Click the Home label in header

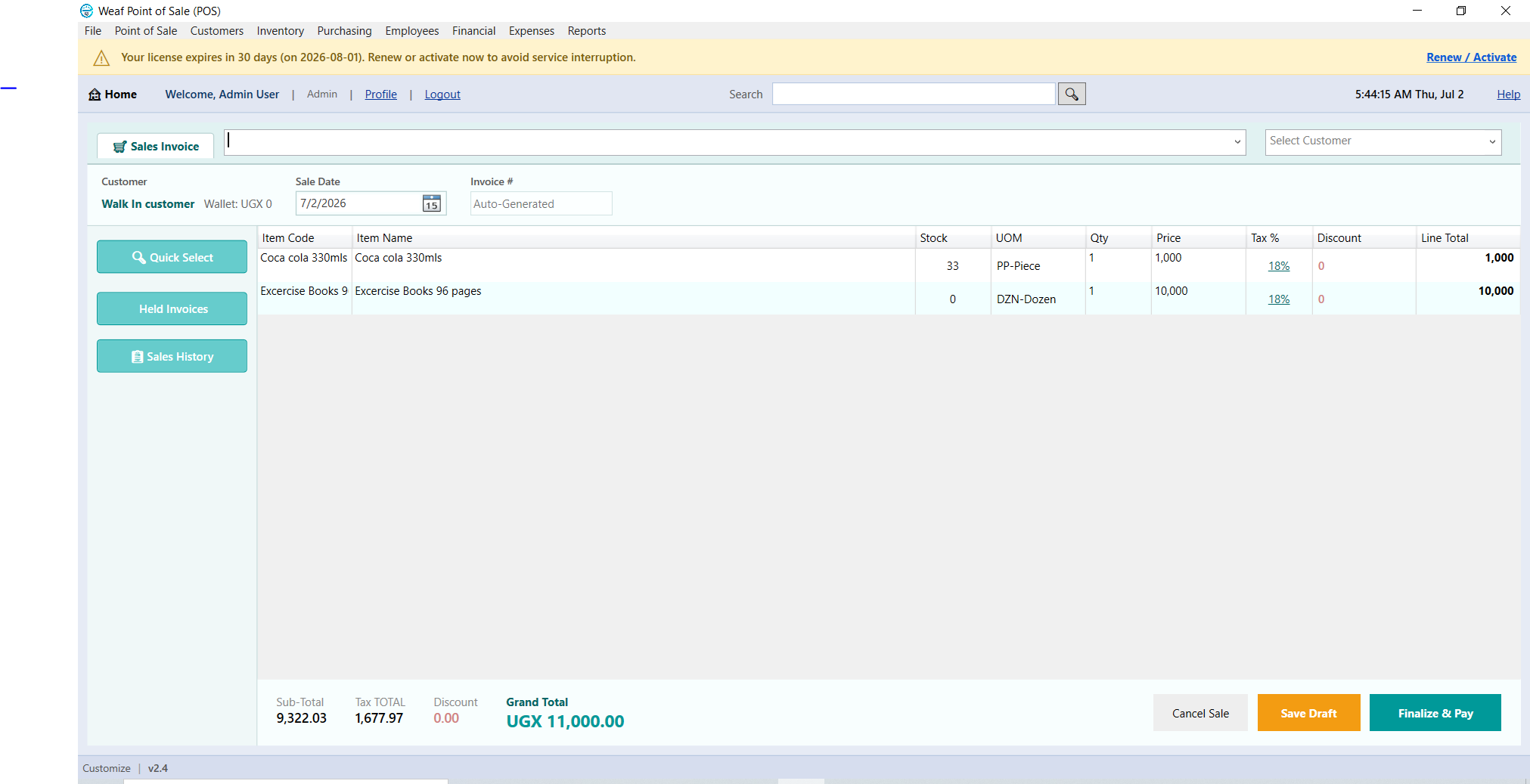coord(121,95)
